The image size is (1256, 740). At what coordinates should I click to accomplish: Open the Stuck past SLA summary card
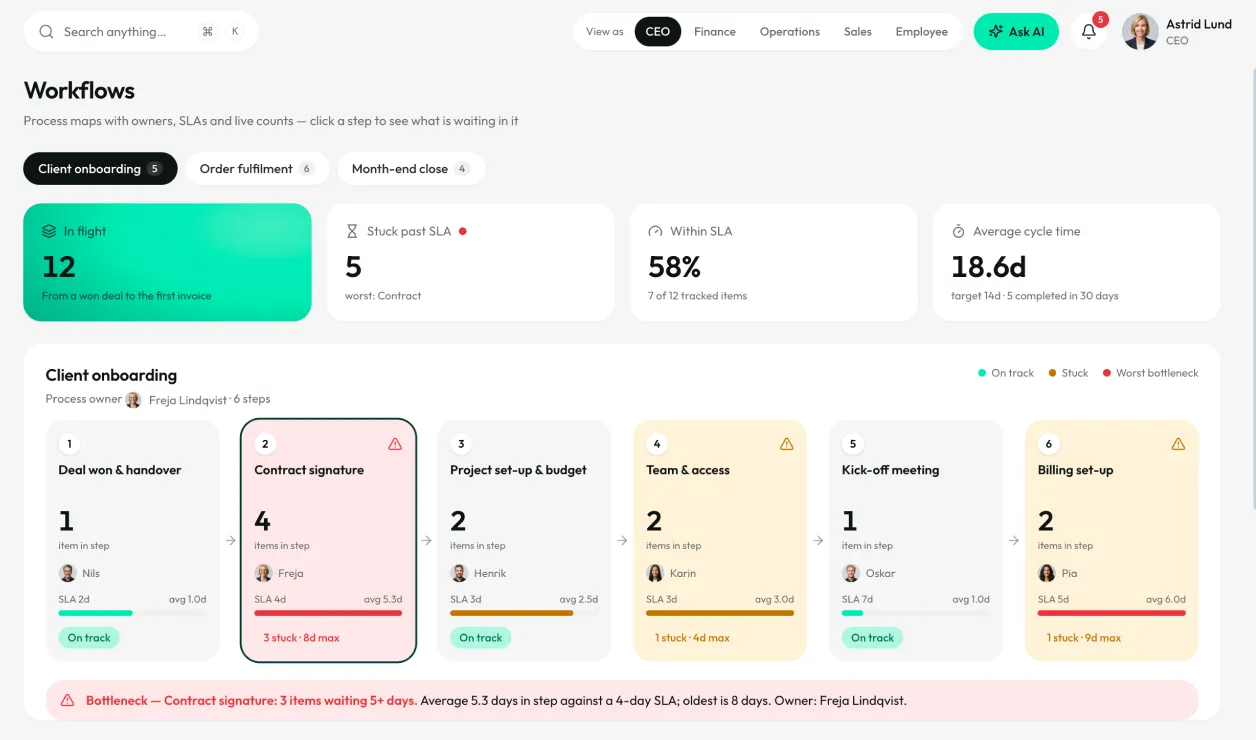coord(471,262)
